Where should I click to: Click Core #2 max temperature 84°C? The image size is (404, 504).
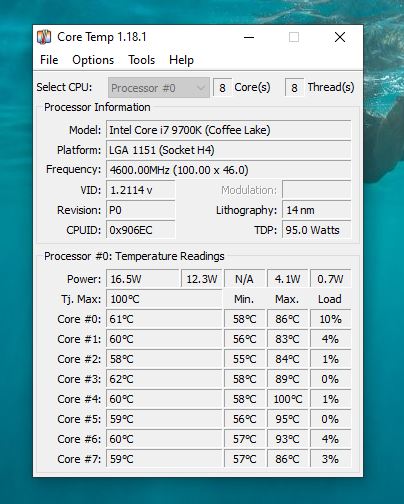click(x=287, y=359)
